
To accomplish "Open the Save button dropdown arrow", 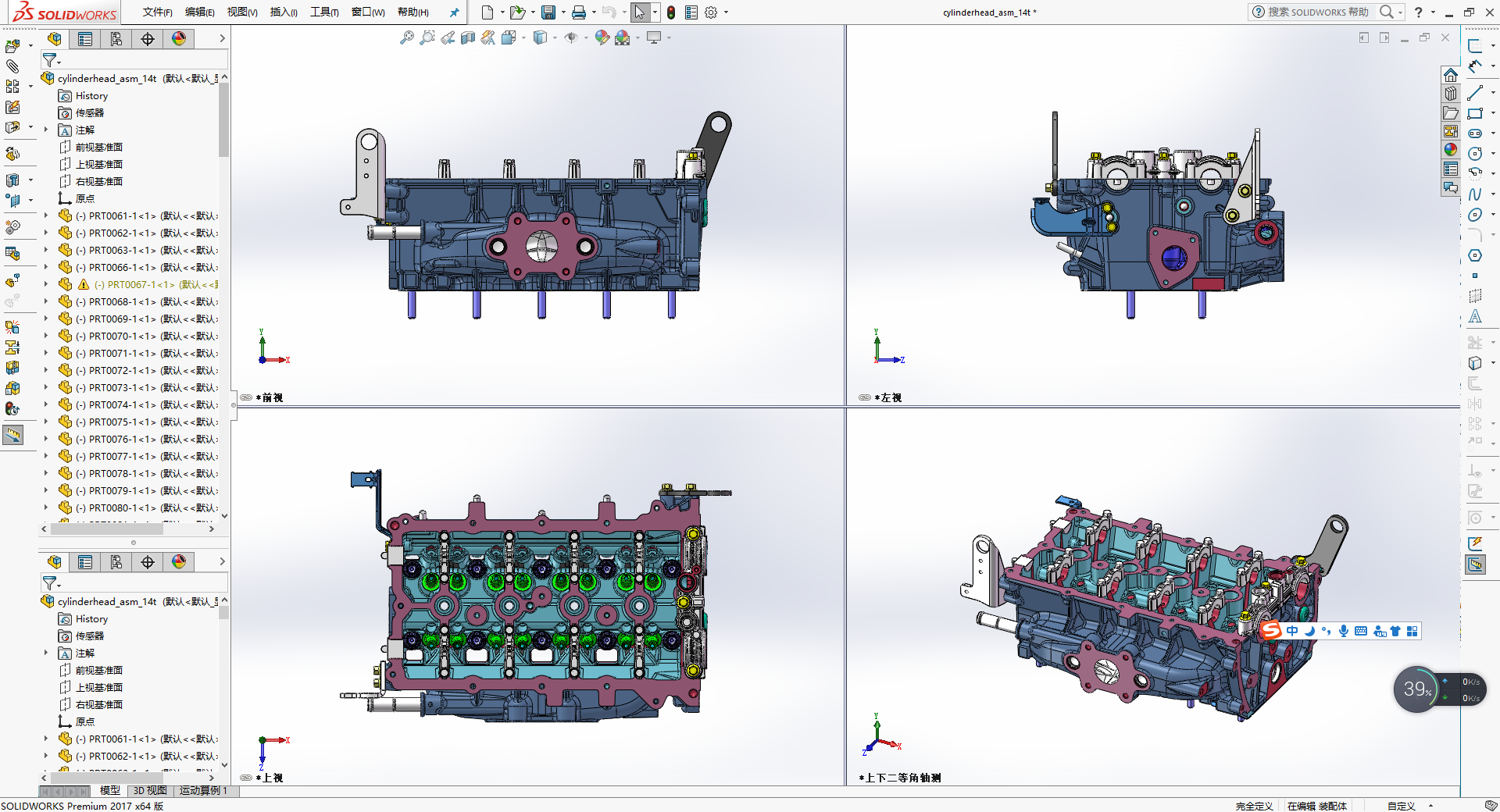I will click(563, 12).
